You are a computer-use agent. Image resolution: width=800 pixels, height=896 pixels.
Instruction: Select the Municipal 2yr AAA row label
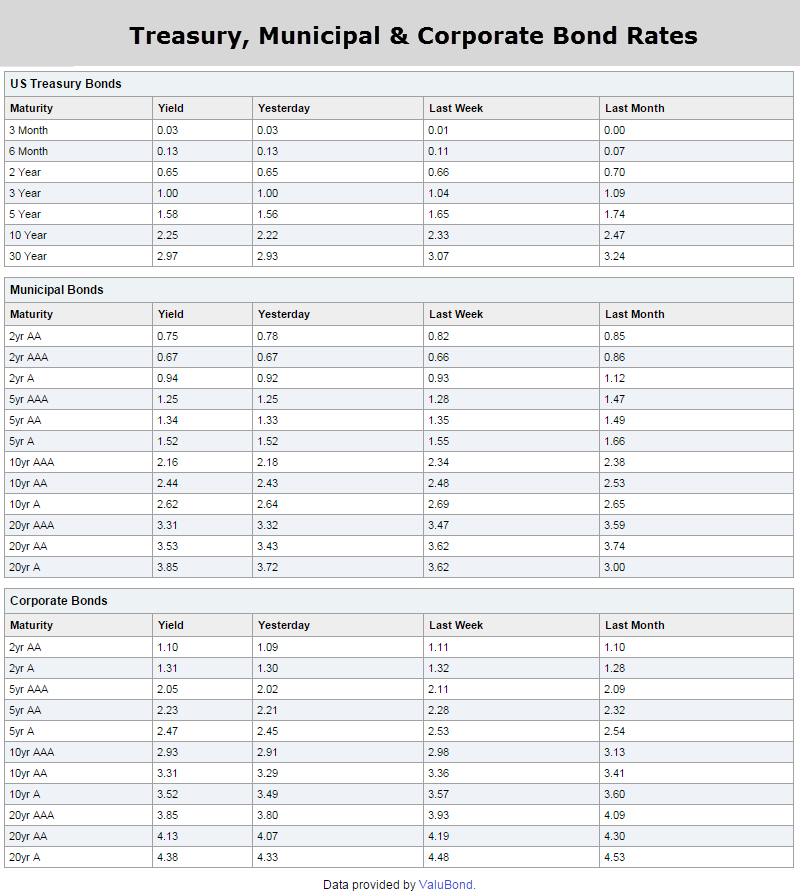(x=28, y=357)
